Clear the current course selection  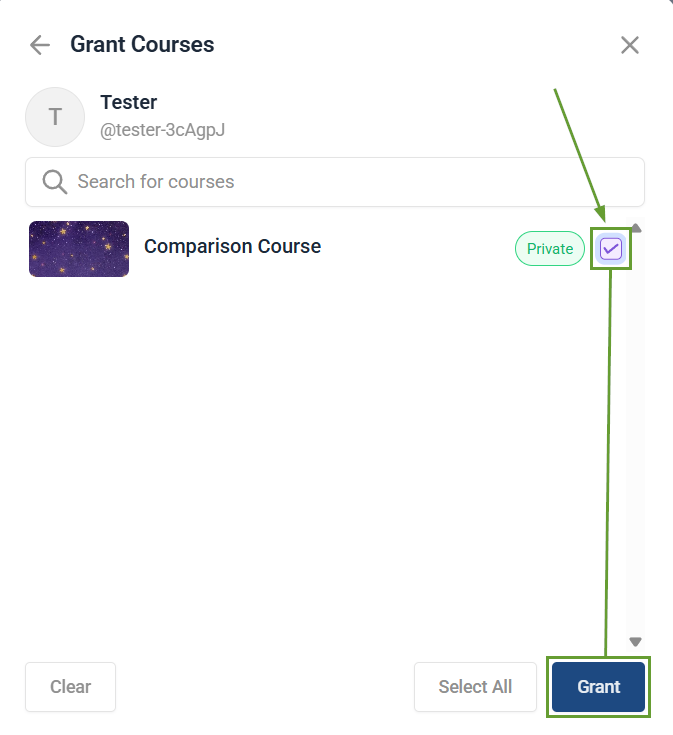pyautogui.click(x=70, y=687)
